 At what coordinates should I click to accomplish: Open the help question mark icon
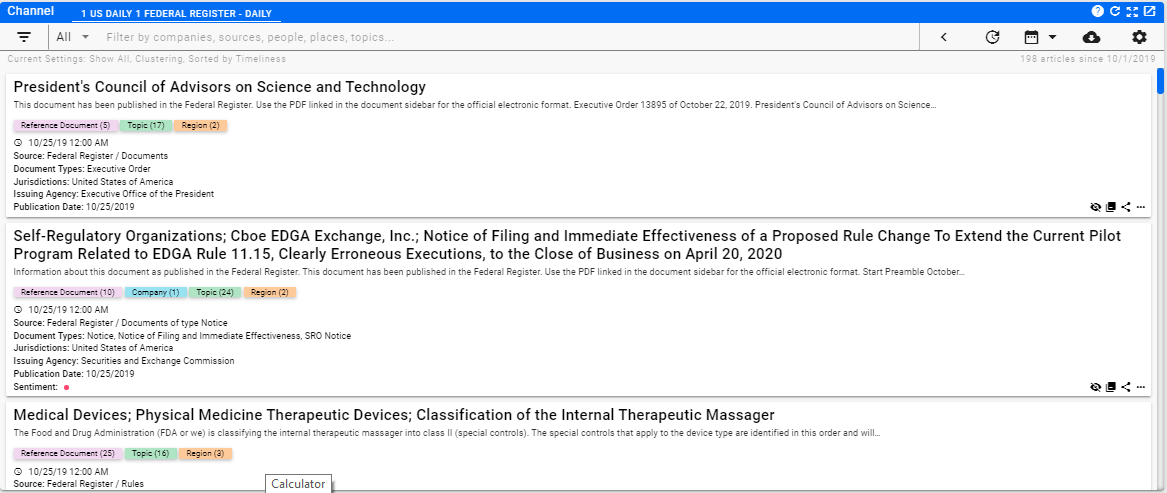click(x=1098, y=11)
